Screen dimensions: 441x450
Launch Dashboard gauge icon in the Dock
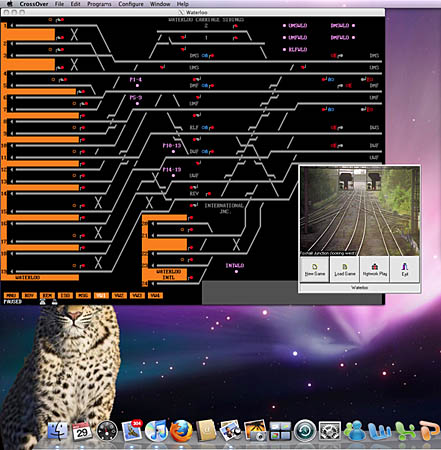click(107, 431)
